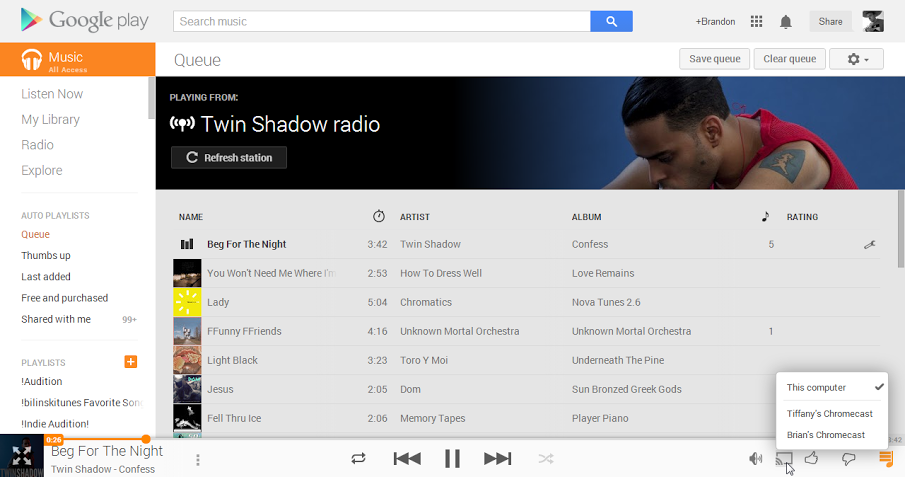Toggle repeat playback mode

click(358, 458)
